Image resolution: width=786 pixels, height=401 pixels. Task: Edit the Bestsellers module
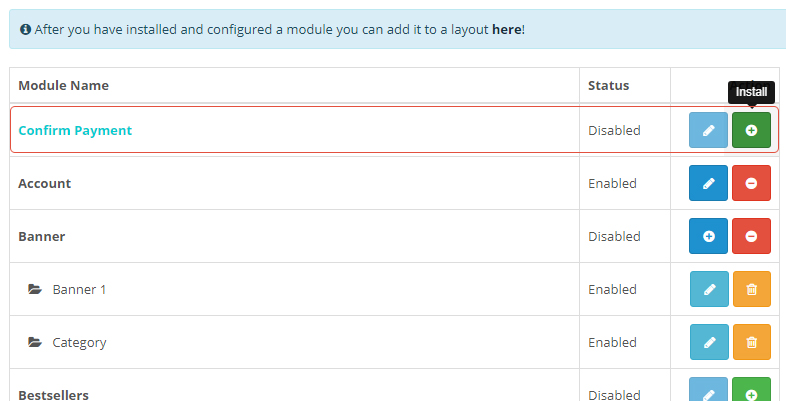(708, 392)
